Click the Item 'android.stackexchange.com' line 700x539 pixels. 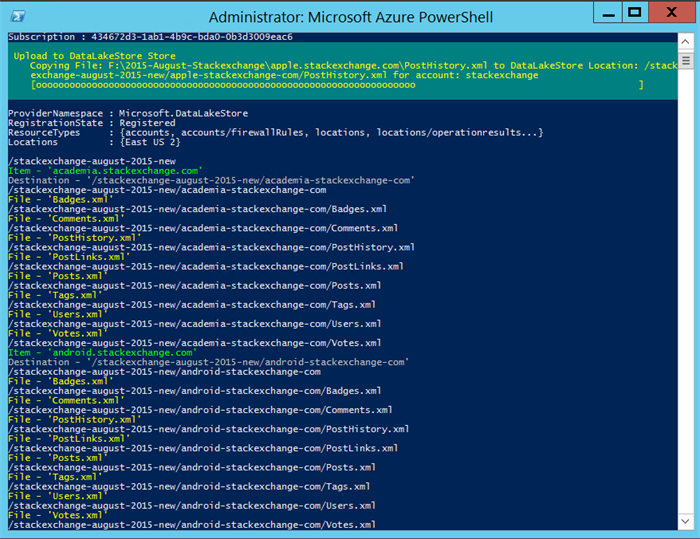101,352
